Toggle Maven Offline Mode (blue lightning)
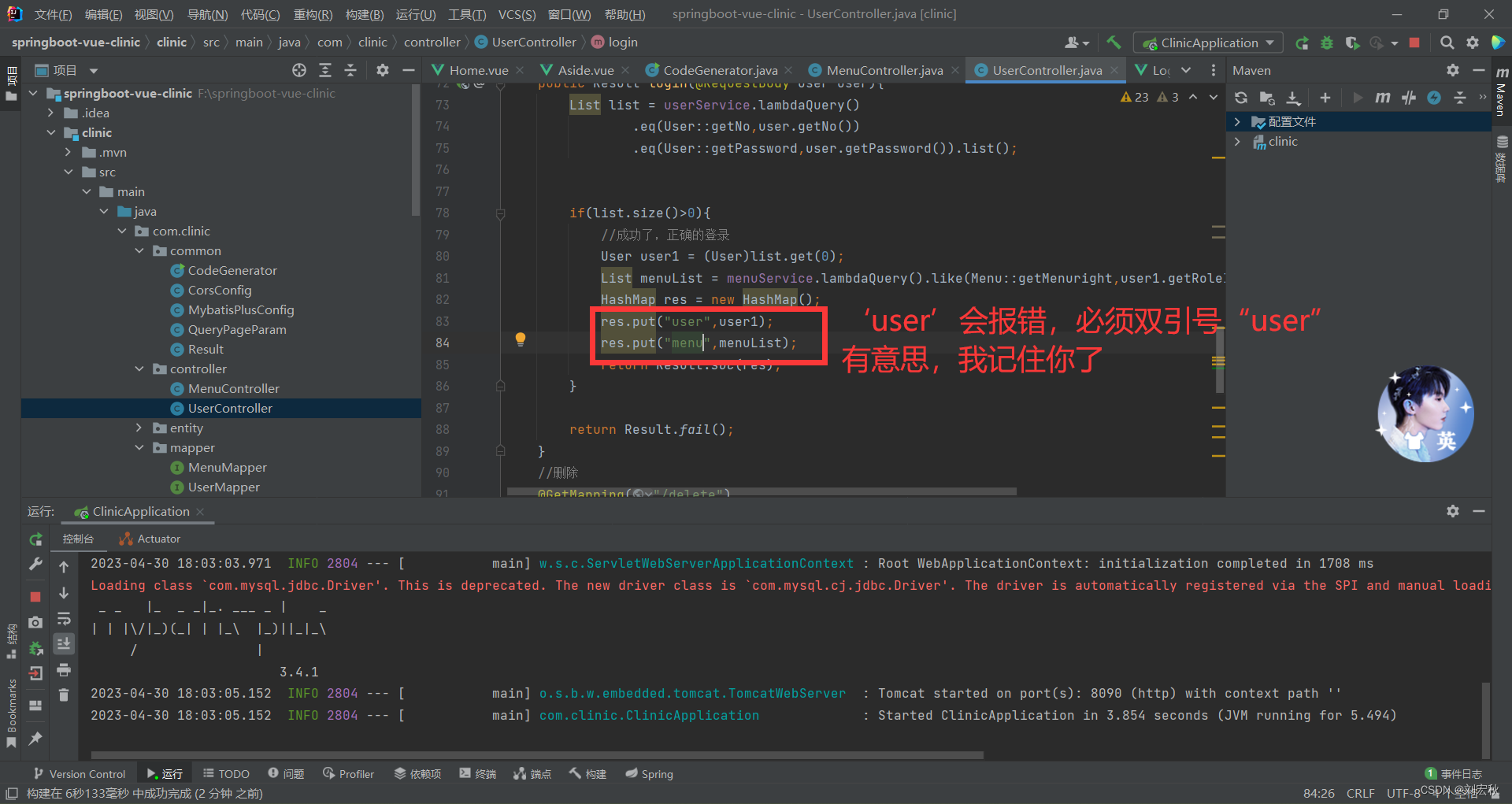 click(x=1434, y=98)
